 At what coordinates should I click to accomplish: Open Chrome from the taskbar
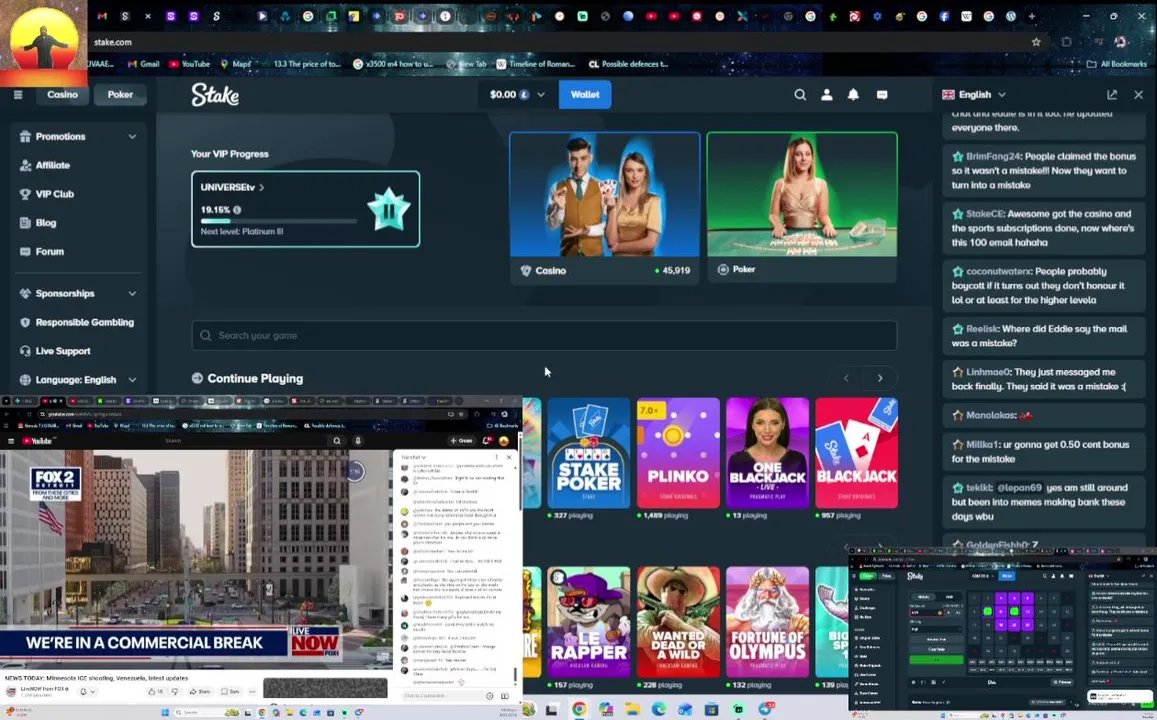point(579,710)
